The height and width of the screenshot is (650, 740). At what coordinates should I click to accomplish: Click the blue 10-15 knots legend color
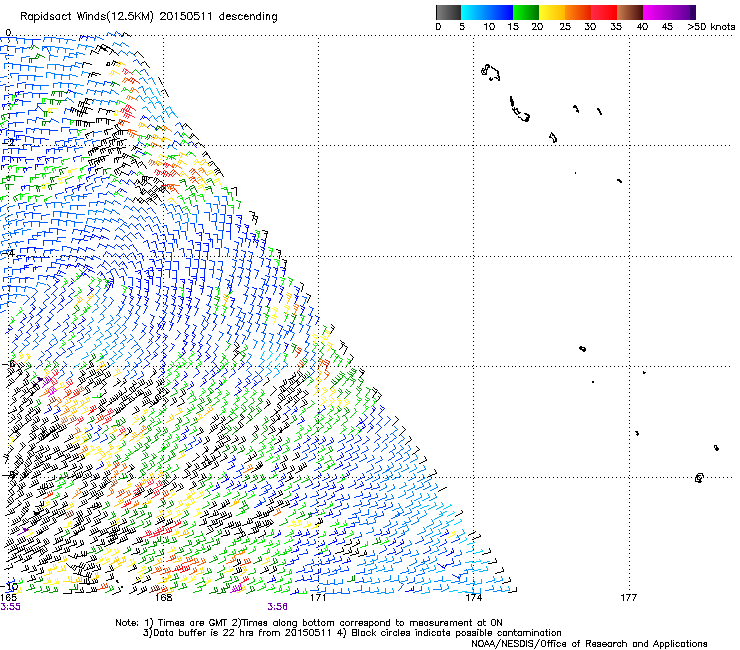[x=500, y=12]
